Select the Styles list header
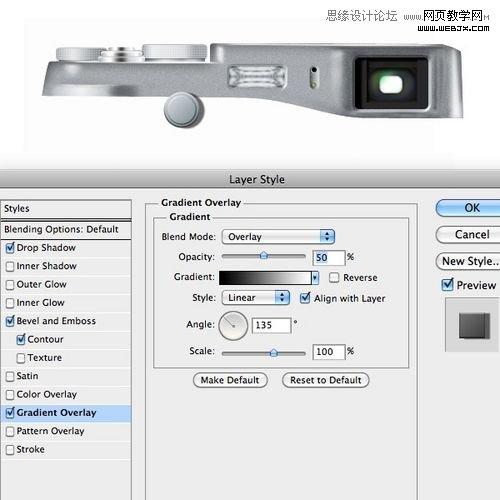The image size is (500, 500). coord(66,209)
